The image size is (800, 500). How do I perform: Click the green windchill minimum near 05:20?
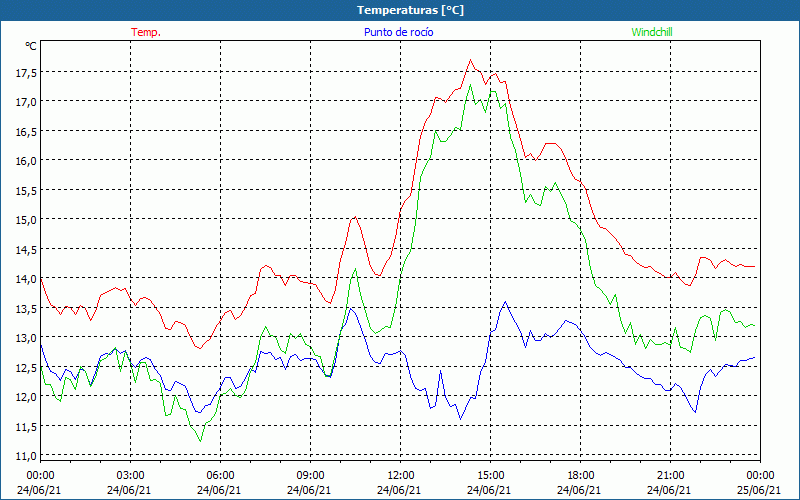tap(201, 441)
